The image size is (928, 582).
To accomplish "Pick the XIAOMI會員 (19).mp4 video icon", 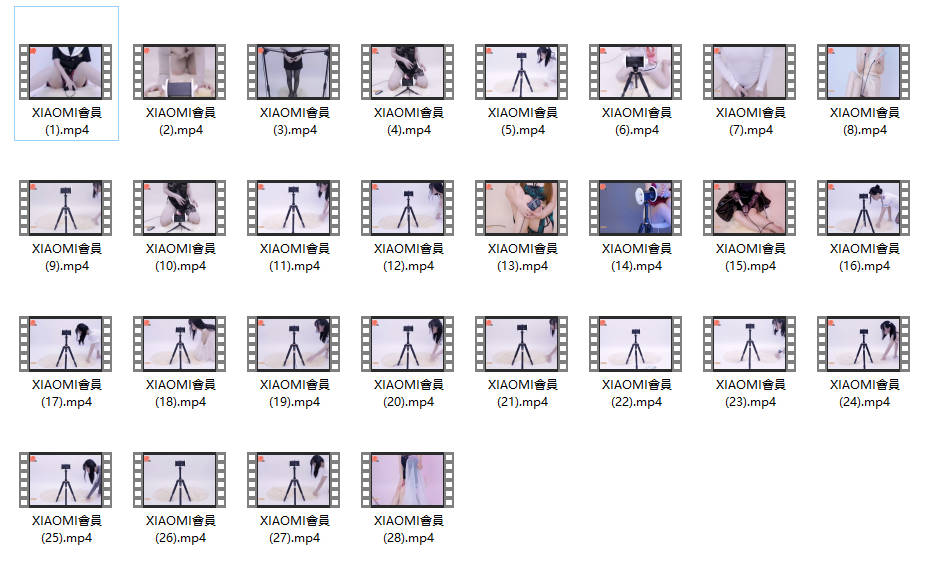I will point(294,344).
